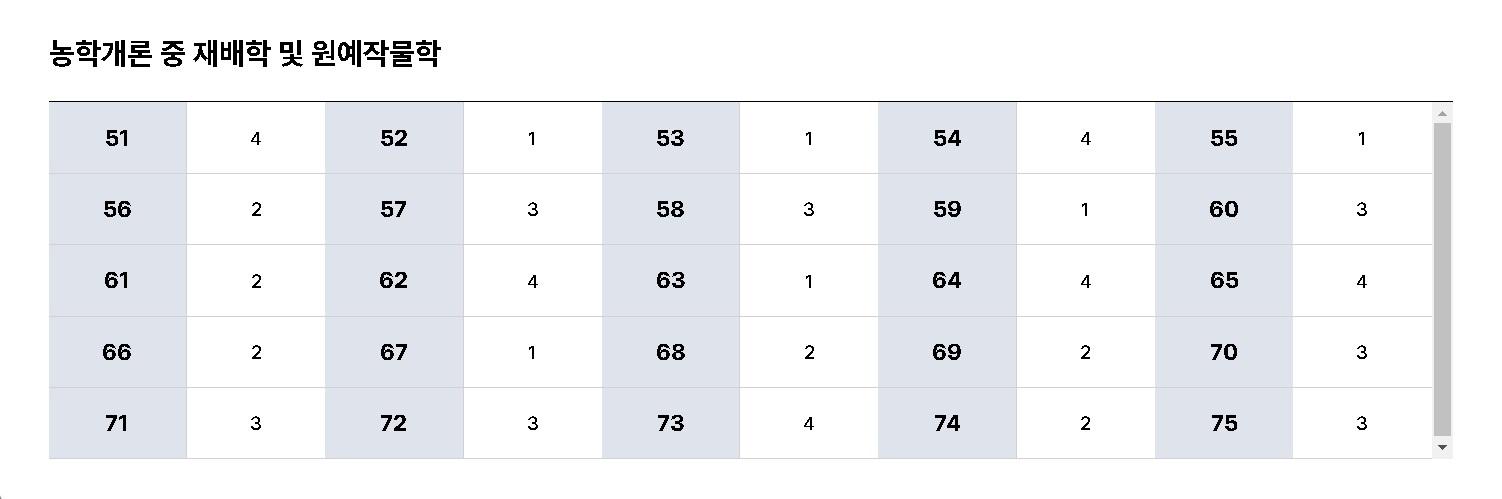Click the answer cell for question 71
1502x499 pixels.
click(256, 423)
